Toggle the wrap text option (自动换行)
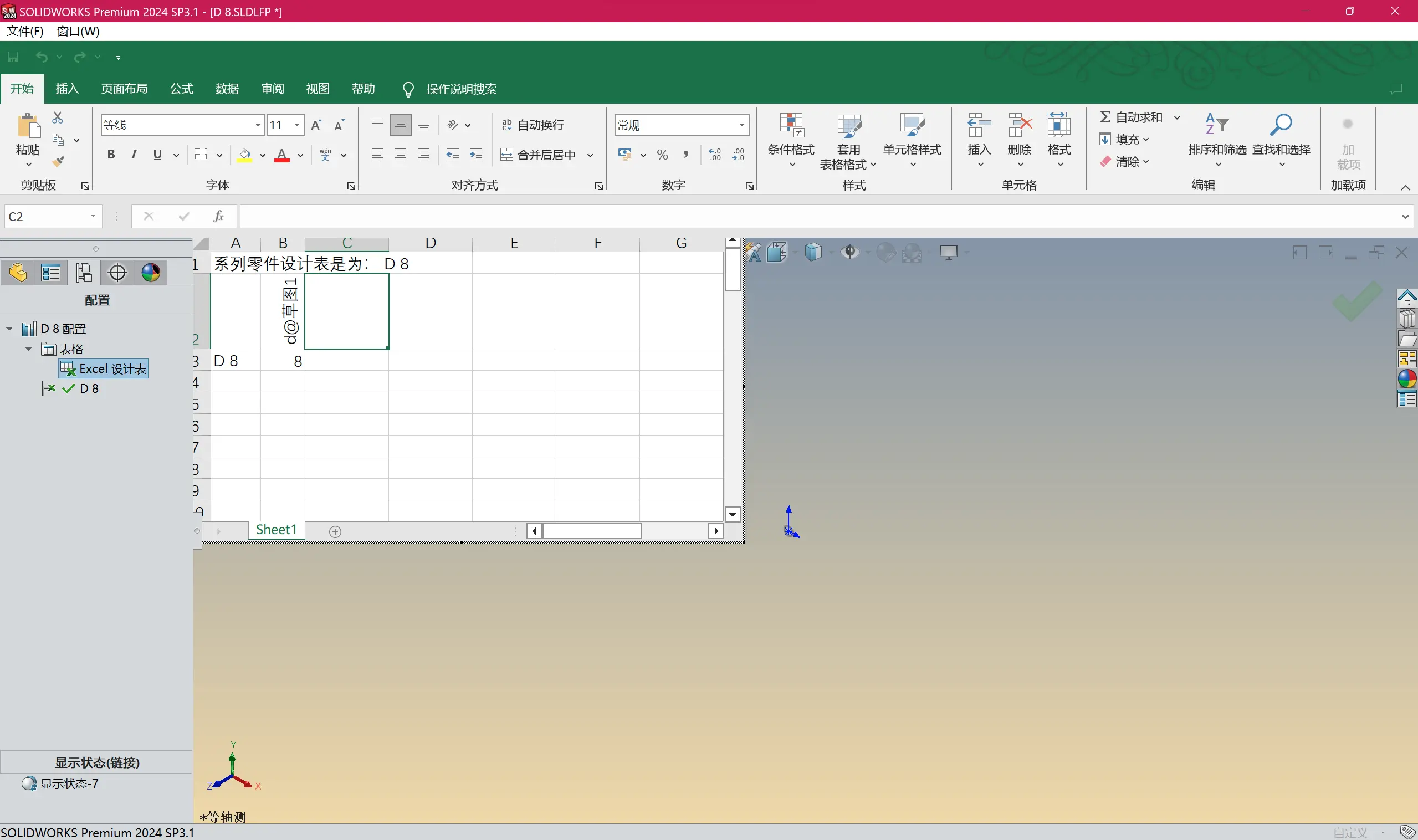Image resolution: width=1418 pixels, height=840 pixels. click(x=533, y=125)
